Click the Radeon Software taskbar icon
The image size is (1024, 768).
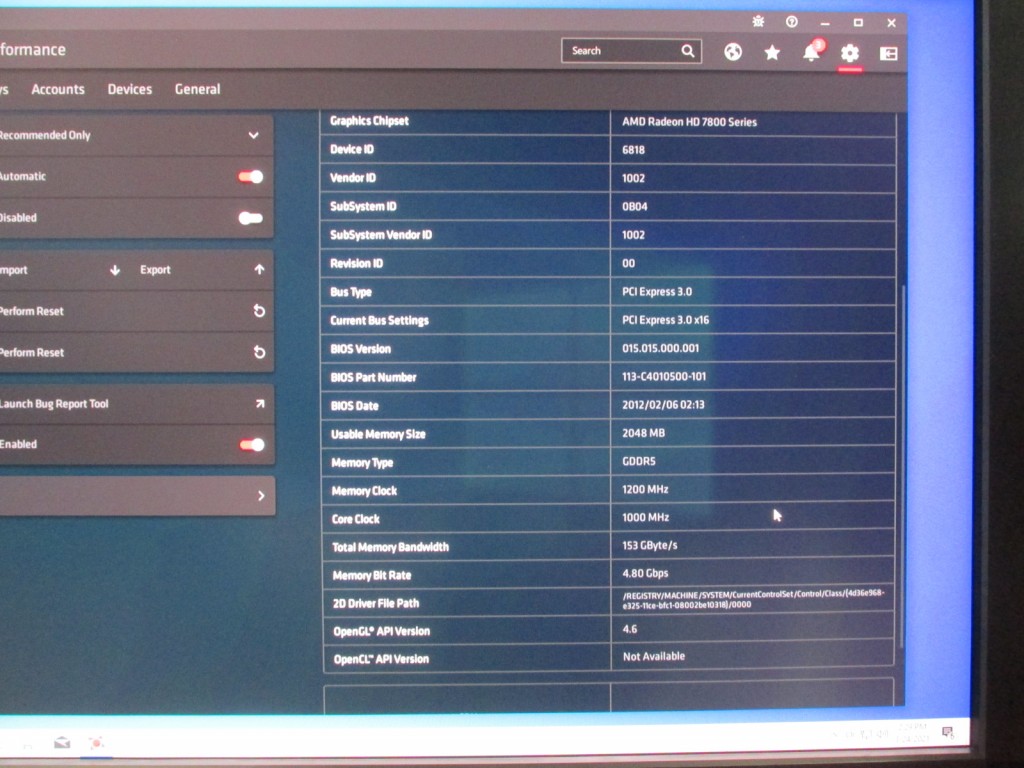96,743
